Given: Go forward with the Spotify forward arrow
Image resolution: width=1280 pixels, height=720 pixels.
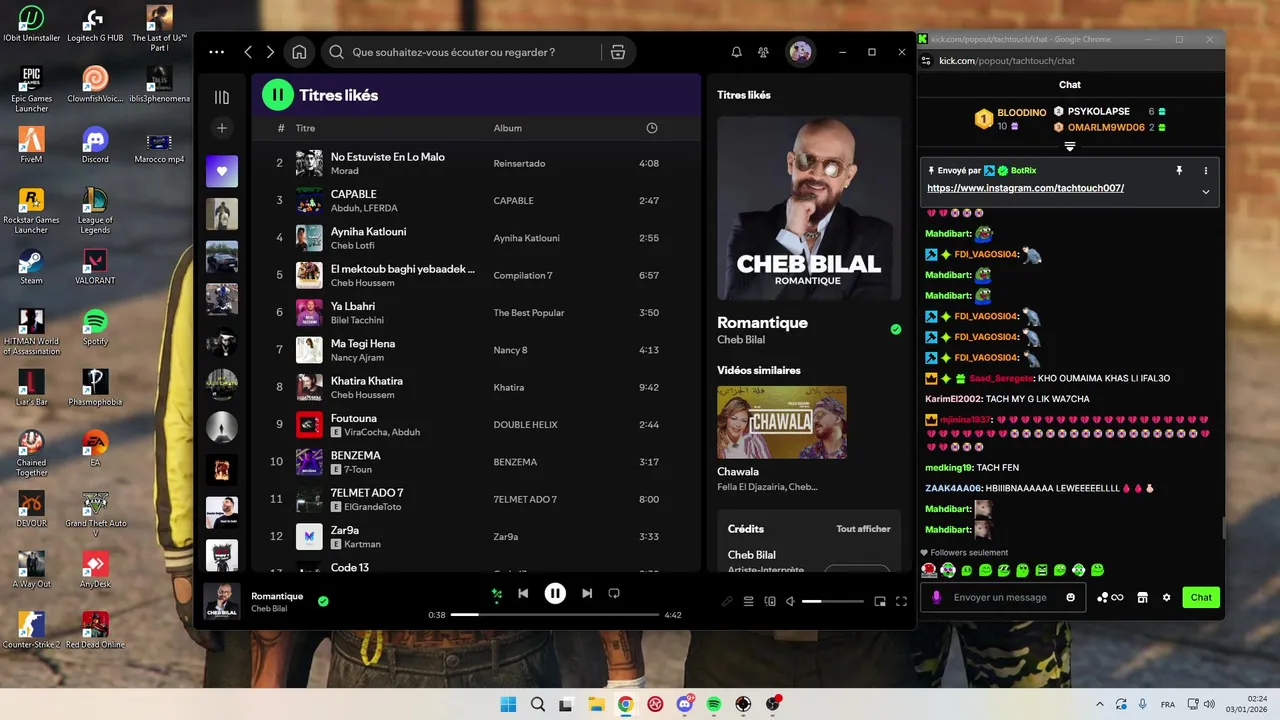Looking at the screenshot, I should pos(270,52).
